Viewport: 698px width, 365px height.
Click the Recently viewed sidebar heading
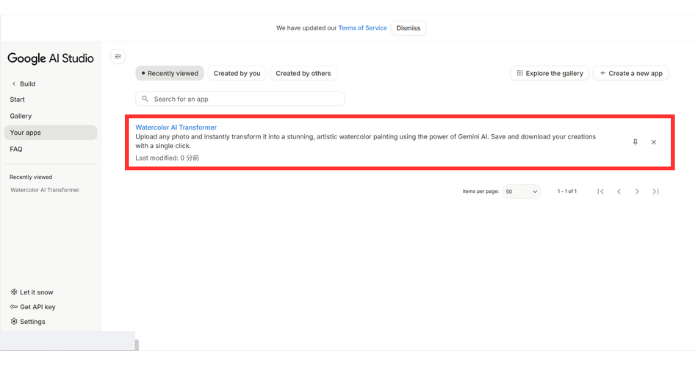[31, 177]
